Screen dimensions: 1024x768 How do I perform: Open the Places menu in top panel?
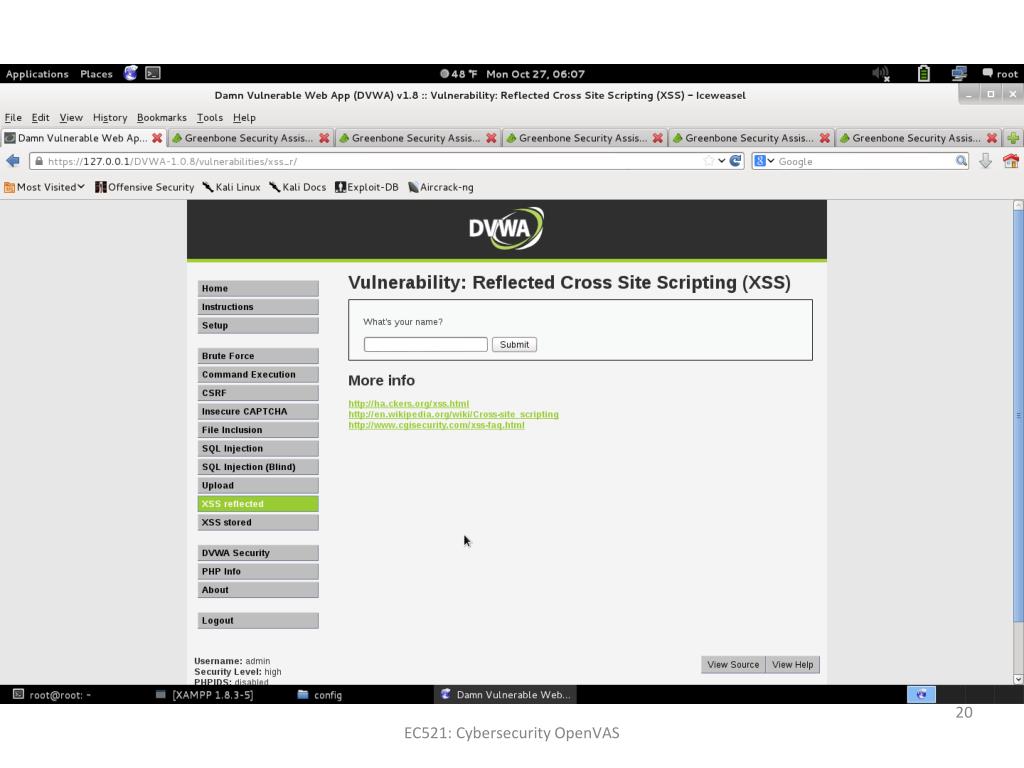point(96,74)
